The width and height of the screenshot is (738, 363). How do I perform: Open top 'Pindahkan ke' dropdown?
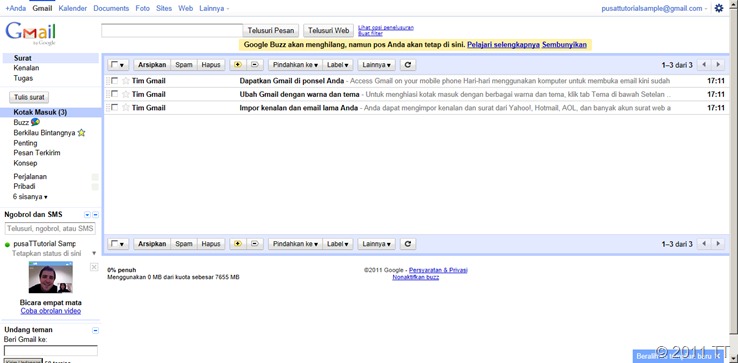pos(296,65)
